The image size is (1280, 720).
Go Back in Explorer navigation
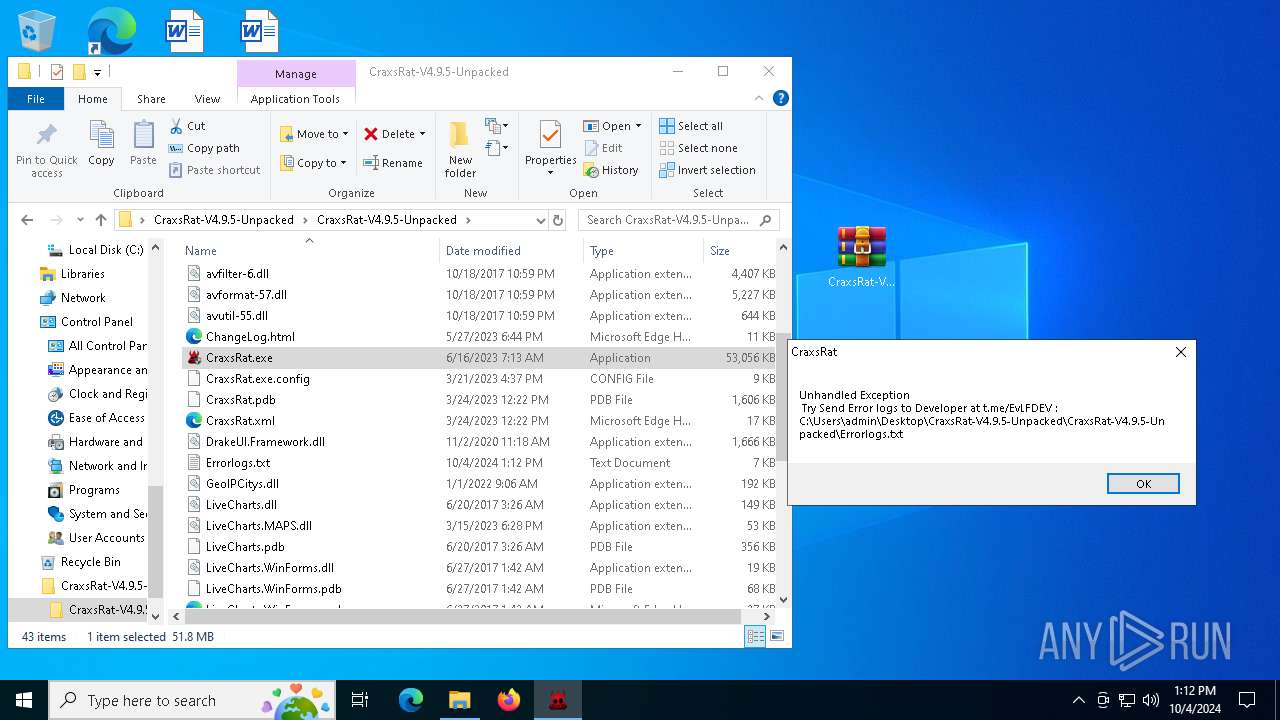pyautogui.click(x=27, y=220)
